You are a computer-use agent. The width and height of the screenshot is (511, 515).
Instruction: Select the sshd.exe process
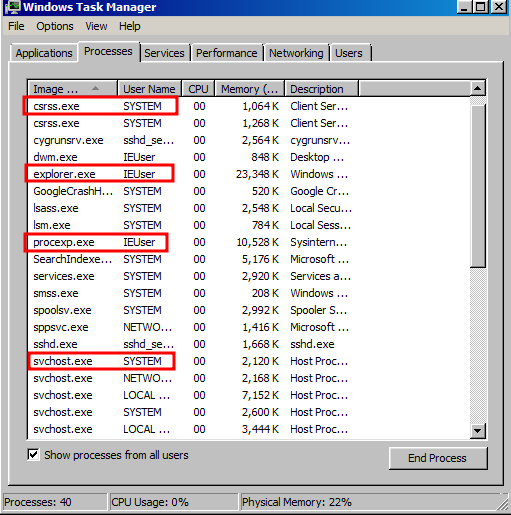click(248, 344)
